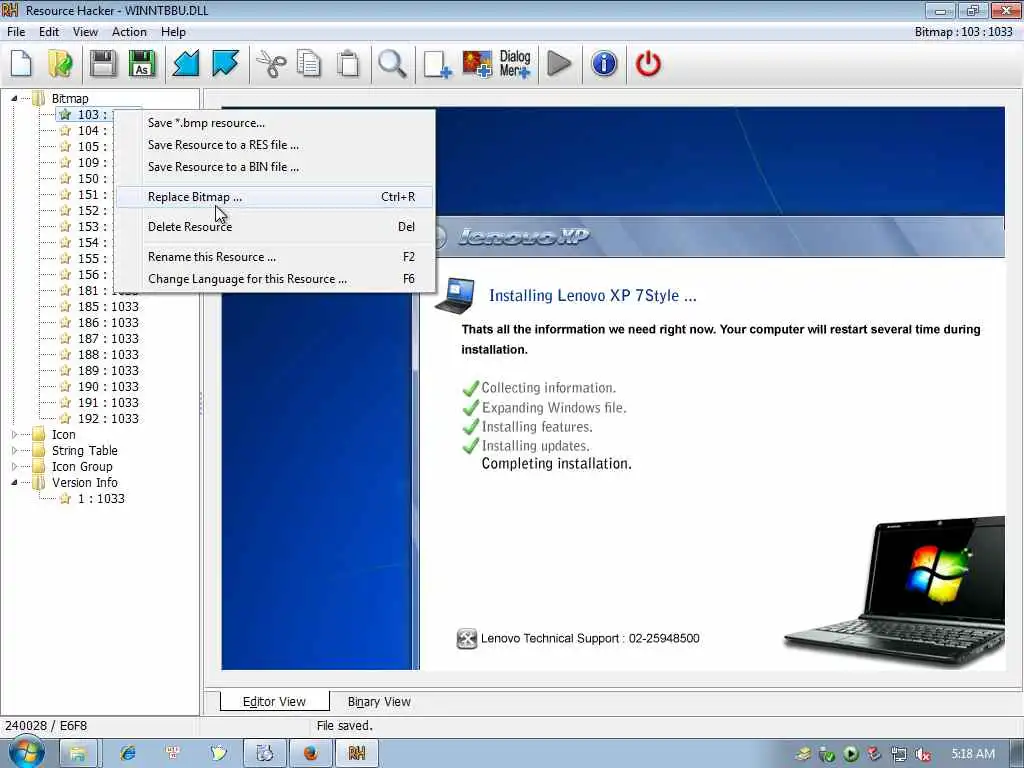
Task: Select bitmap resource 187 : 1033
Action: 108,339
